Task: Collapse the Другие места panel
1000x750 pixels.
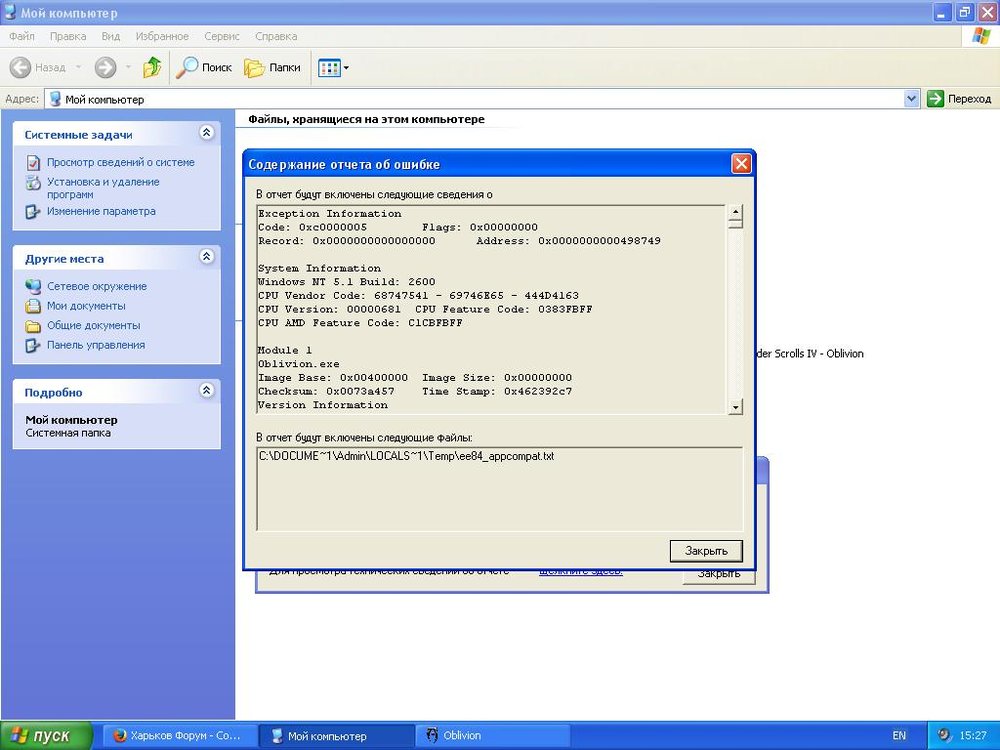Action: [x=206, y=256]
